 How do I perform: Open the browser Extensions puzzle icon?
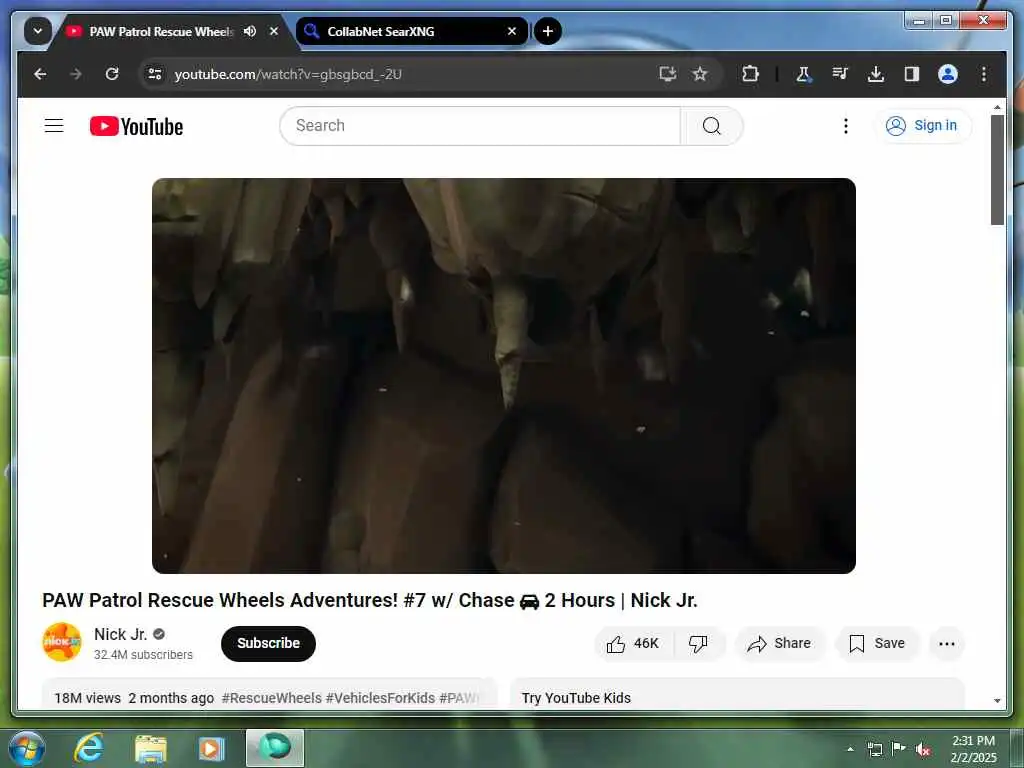click(x=750, y=74)
